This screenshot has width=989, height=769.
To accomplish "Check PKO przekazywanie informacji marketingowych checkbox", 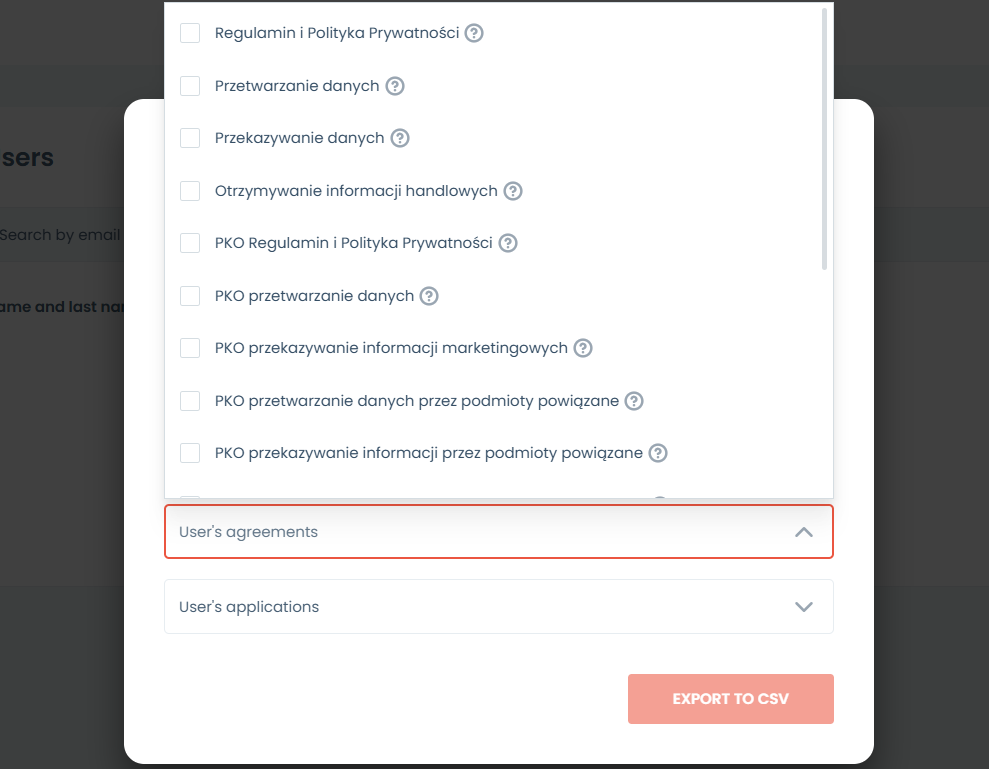I will coord(190,348).
